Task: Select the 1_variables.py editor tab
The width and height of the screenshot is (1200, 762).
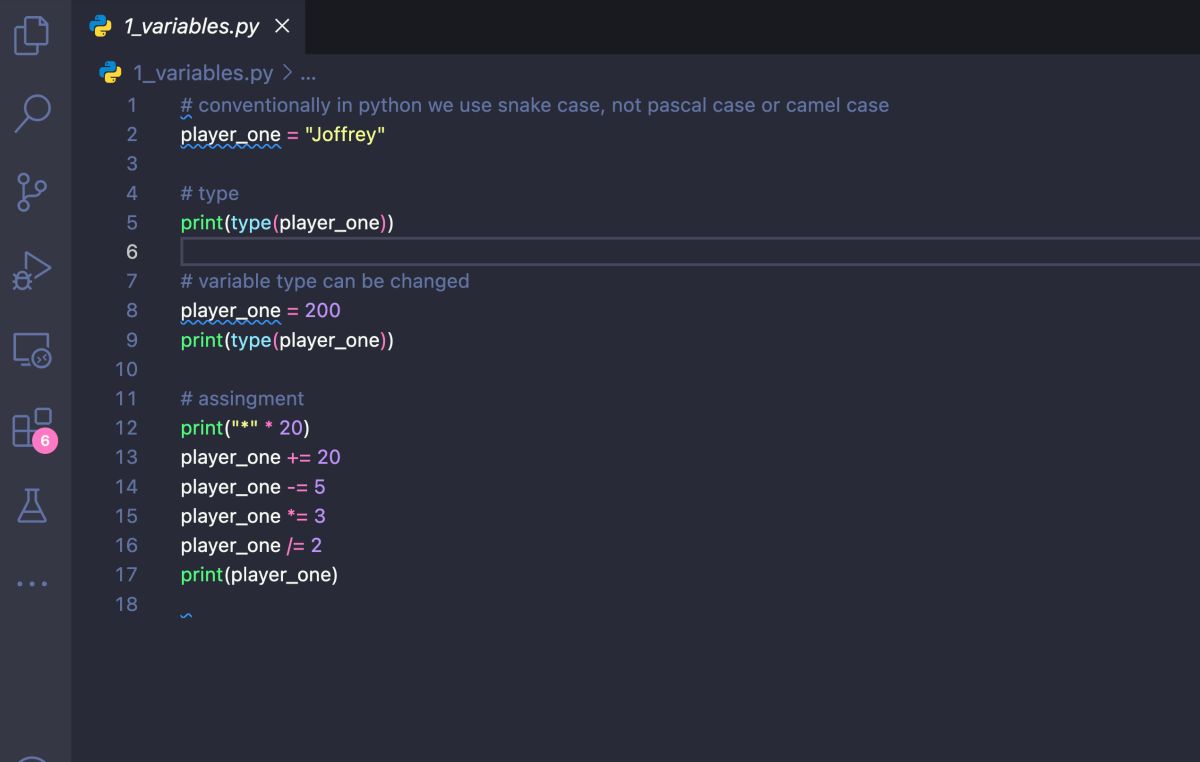Action: 189,27
